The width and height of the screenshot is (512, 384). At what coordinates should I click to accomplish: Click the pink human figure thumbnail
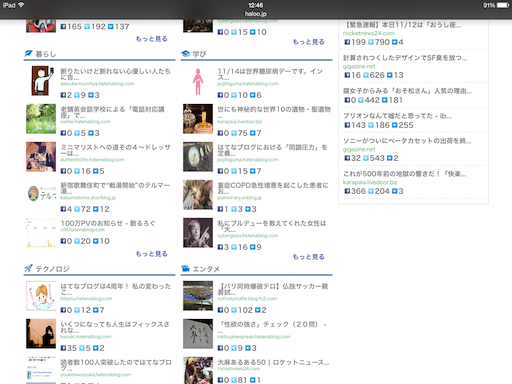pyautogui.click(x=198, y=82)
